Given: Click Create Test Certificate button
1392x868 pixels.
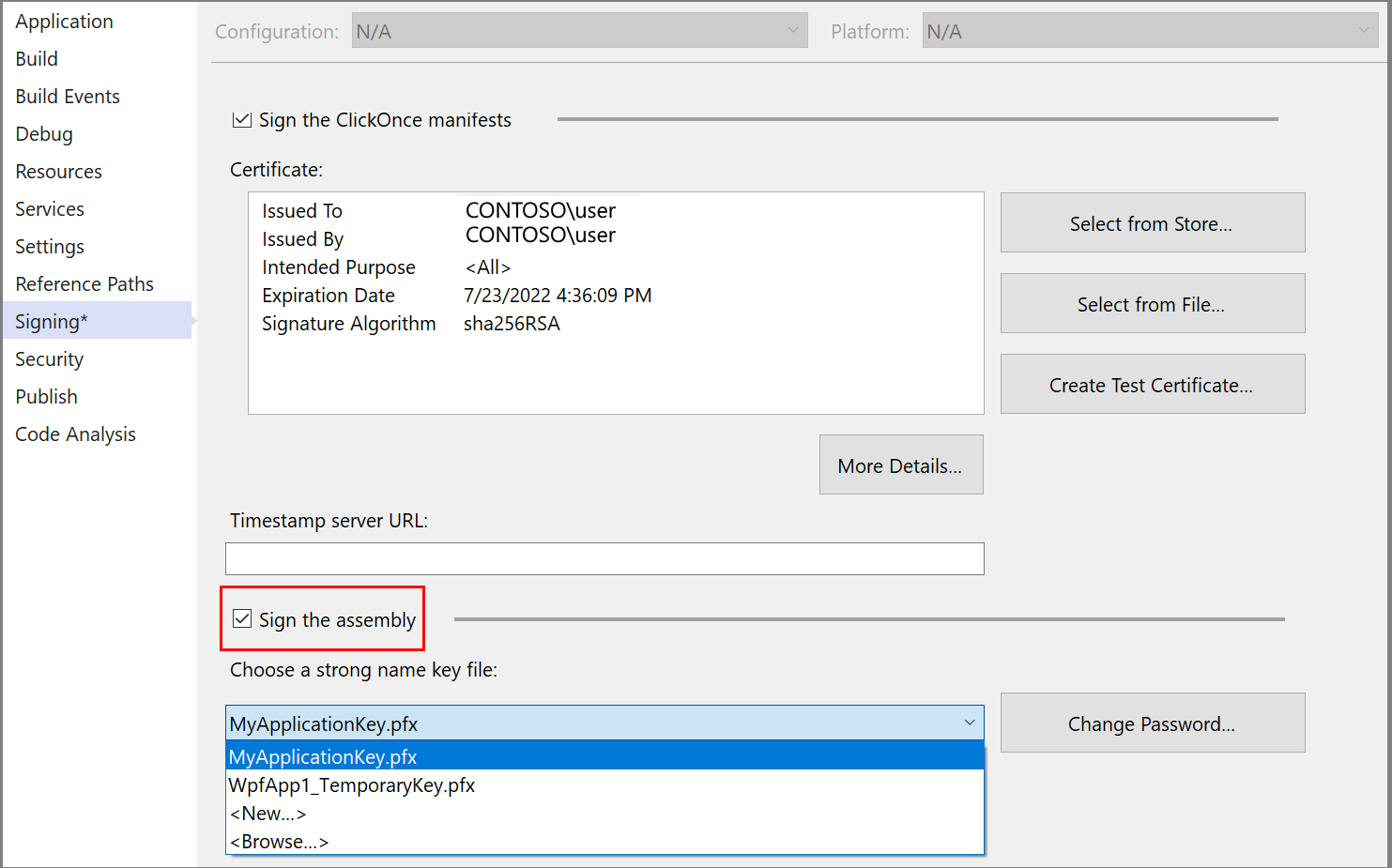Looking at the screenshot, I should click(x=1153, y=384).
